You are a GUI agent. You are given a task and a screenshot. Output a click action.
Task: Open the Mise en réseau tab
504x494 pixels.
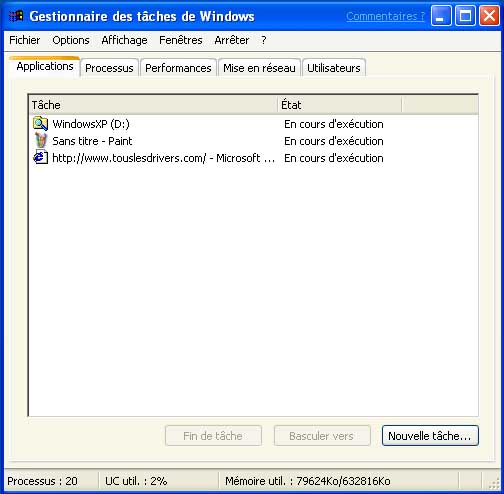coord(259,68)
